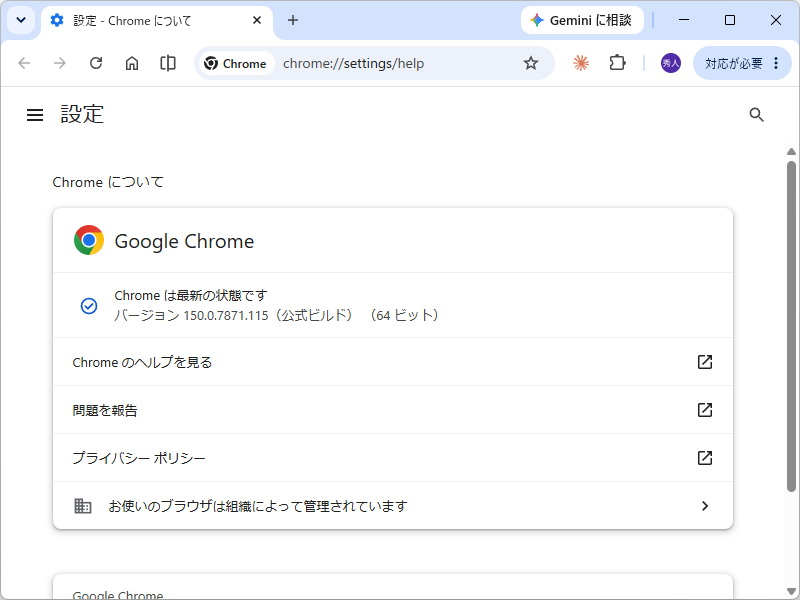Image resolution: width=800 pixels, height=600 pixels.
Task: Click the page scrollbar thumb
Action: tap(791, 327)
